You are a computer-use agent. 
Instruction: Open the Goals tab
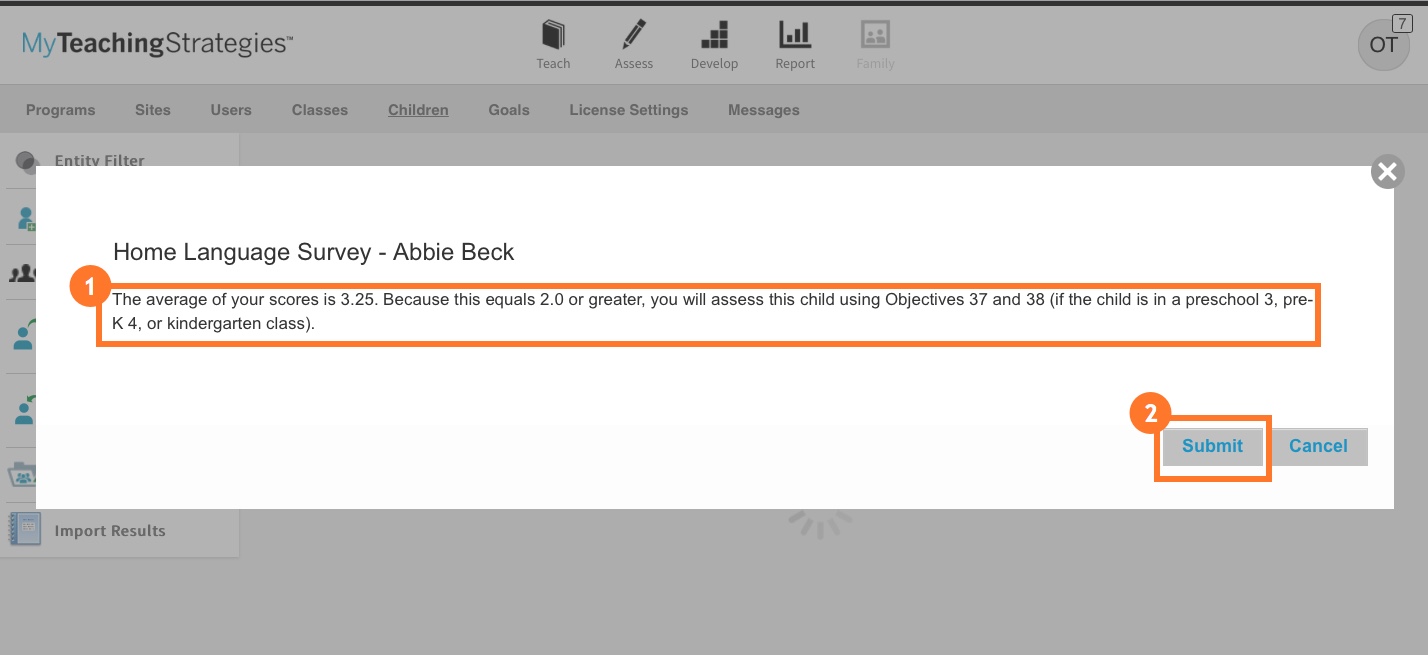tap(509, 110)
